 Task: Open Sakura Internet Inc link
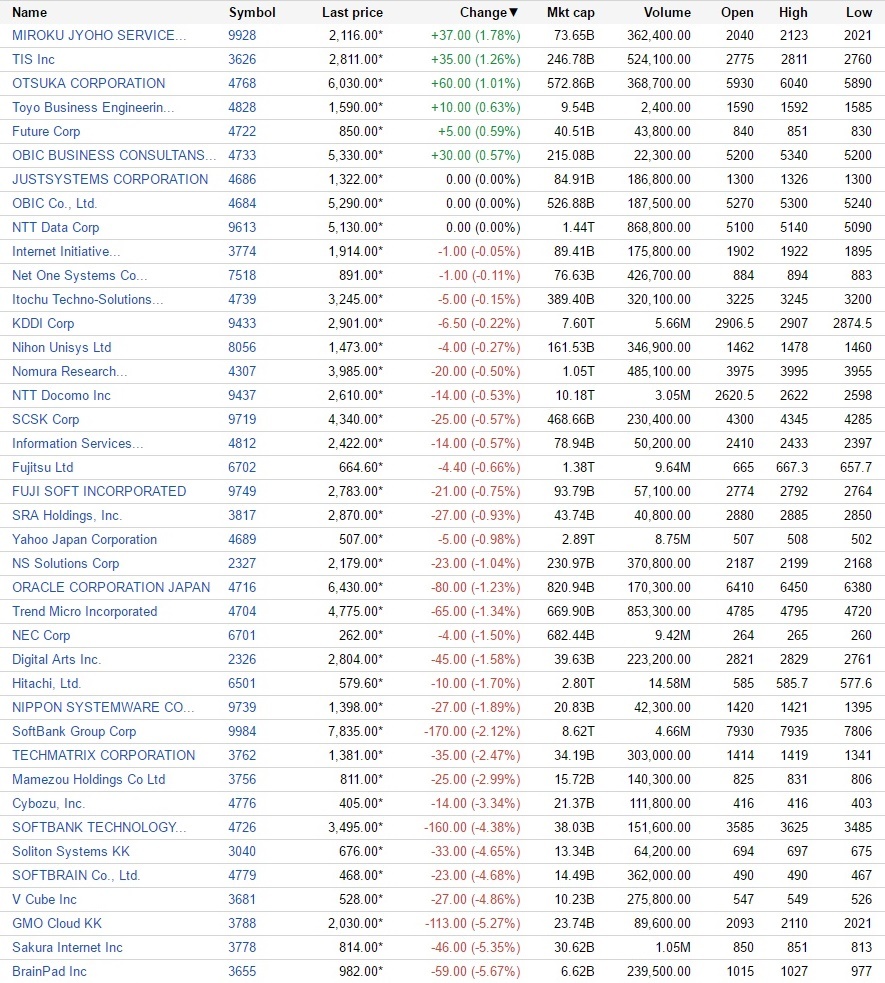67,948
